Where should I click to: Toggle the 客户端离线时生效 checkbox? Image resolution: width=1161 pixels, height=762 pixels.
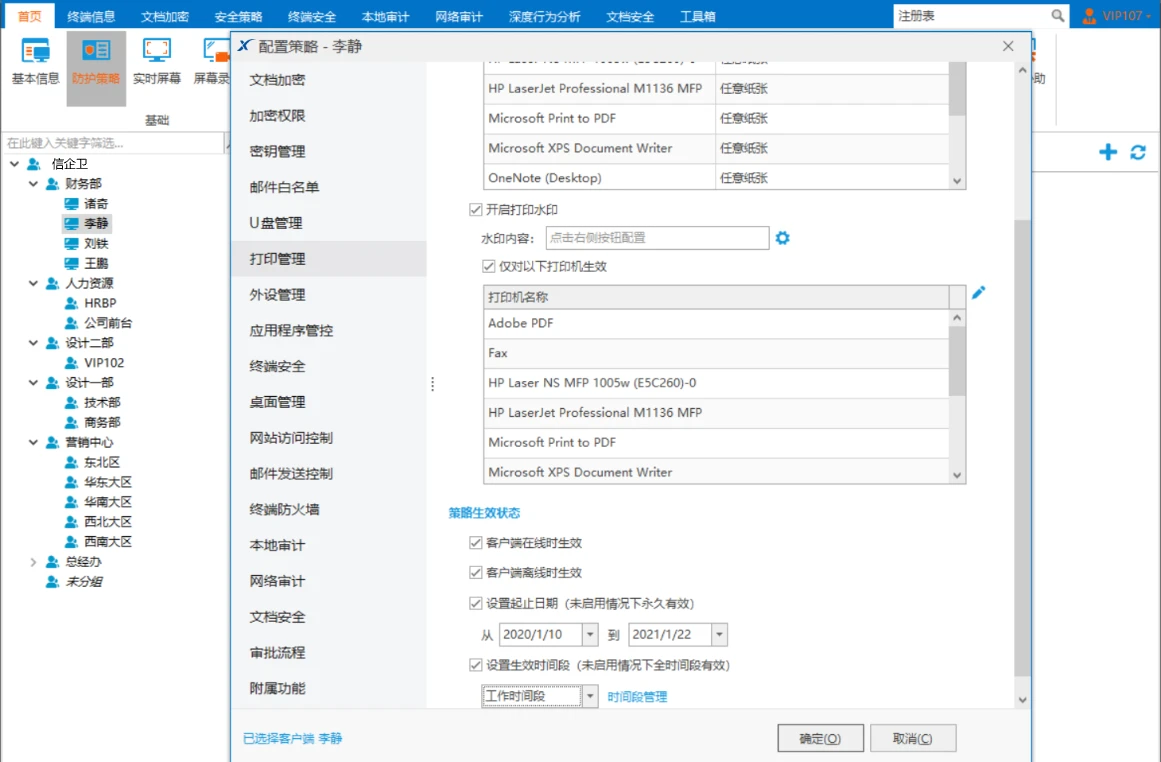click(475, 572)
